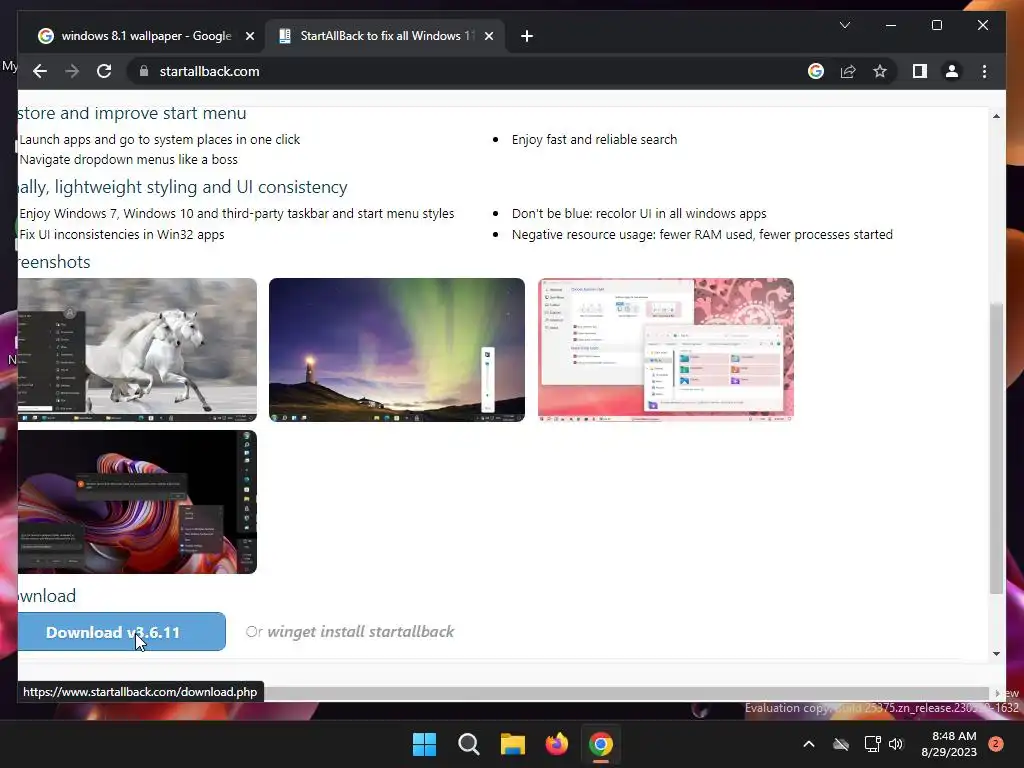The height and width of the screenshot is (768, 1024).
Task: Open the Google icon in the address bar
Action: [x=816, y=71]
